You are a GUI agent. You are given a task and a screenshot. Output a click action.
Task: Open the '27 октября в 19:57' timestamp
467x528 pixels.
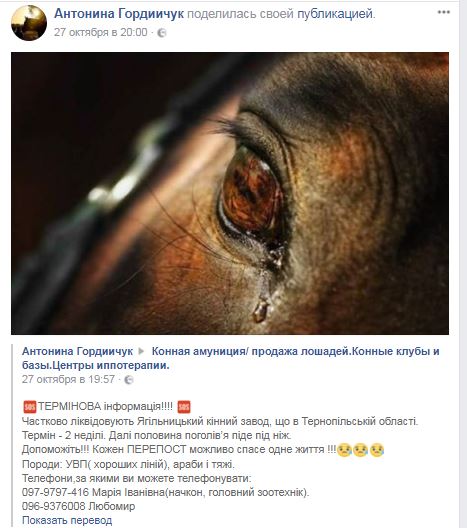68,380
